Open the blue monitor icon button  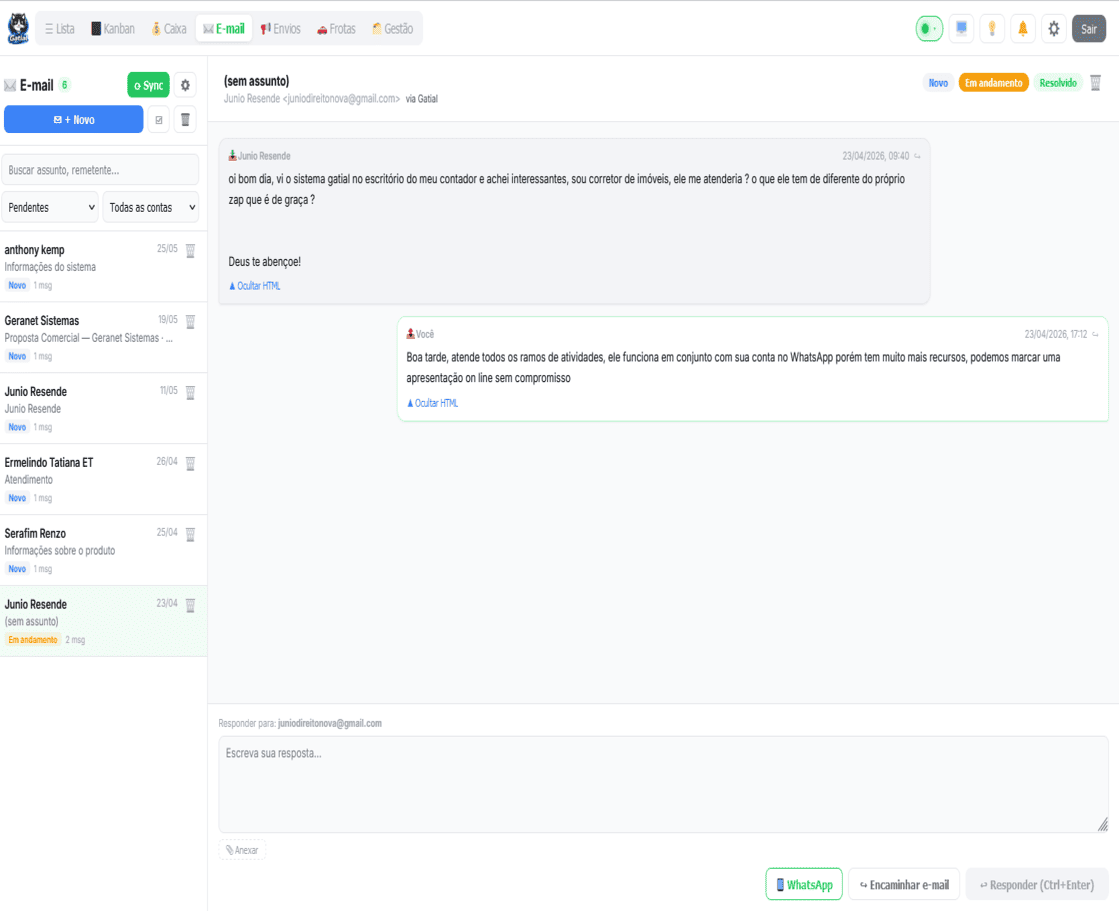pyautogui.click(x=961, y=29)
